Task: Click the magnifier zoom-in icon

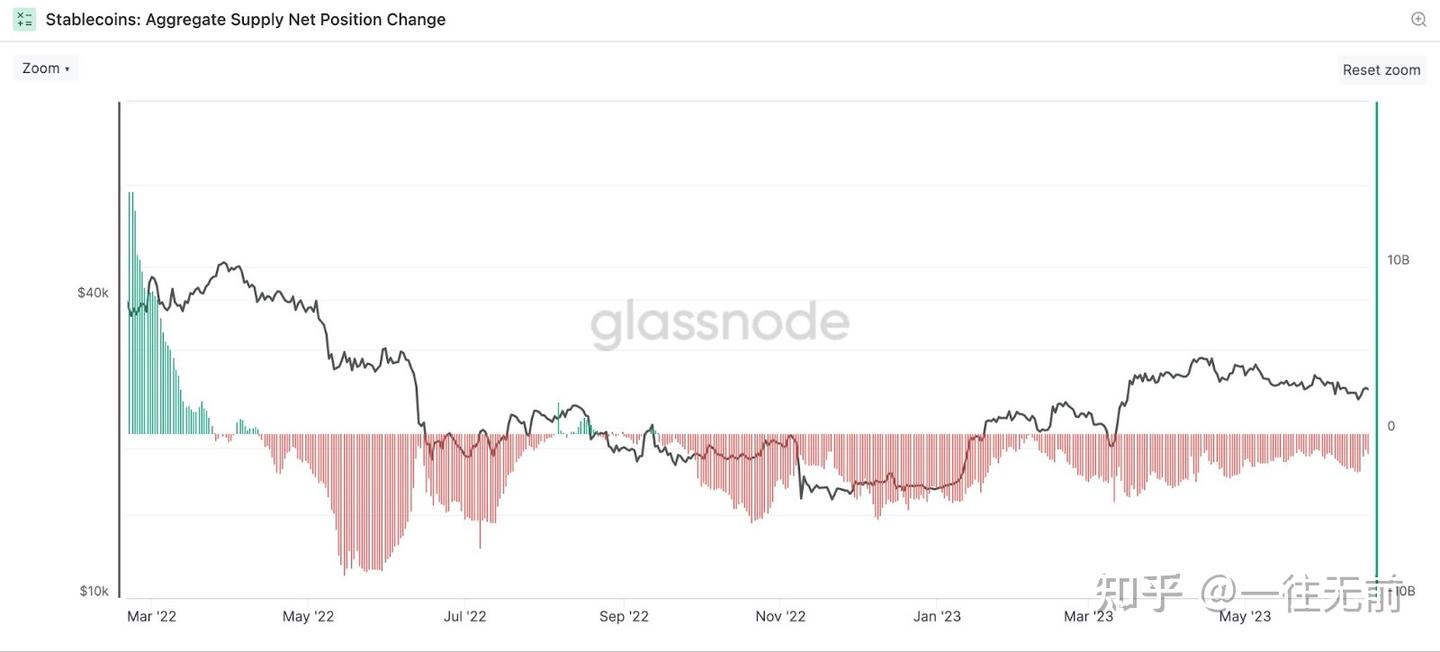Action: pyautogui.click(x=1418, y=19)
